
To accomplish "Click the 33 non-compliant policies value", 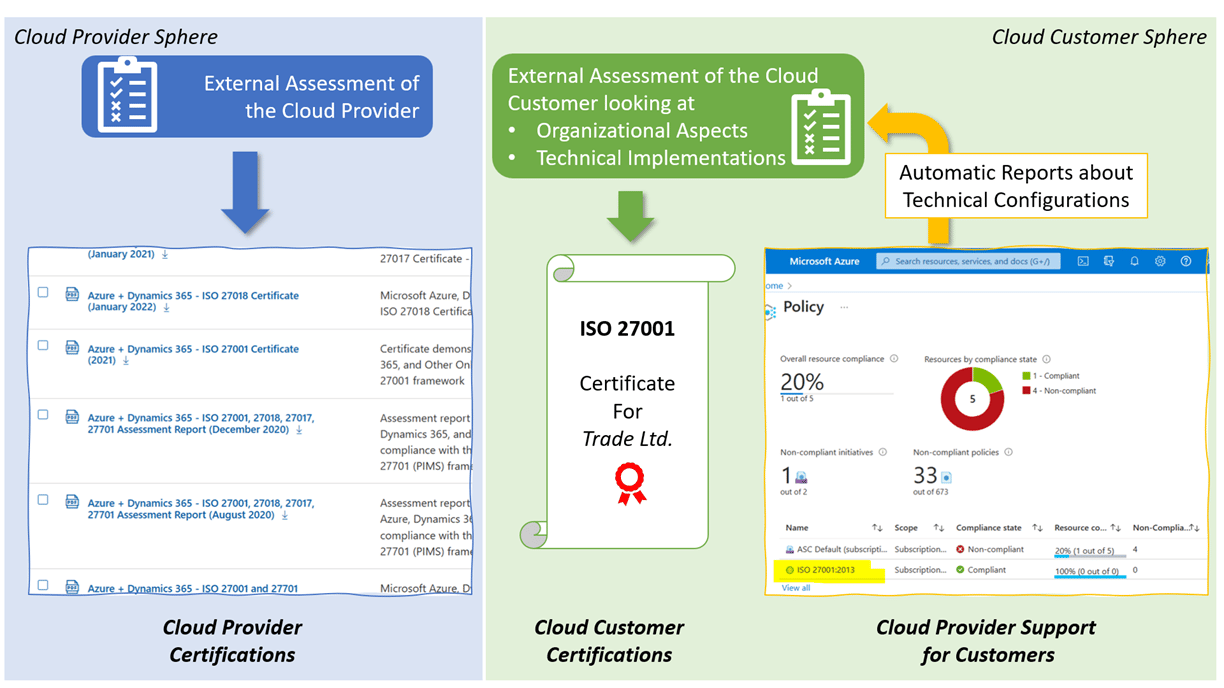I will (925, 477).
